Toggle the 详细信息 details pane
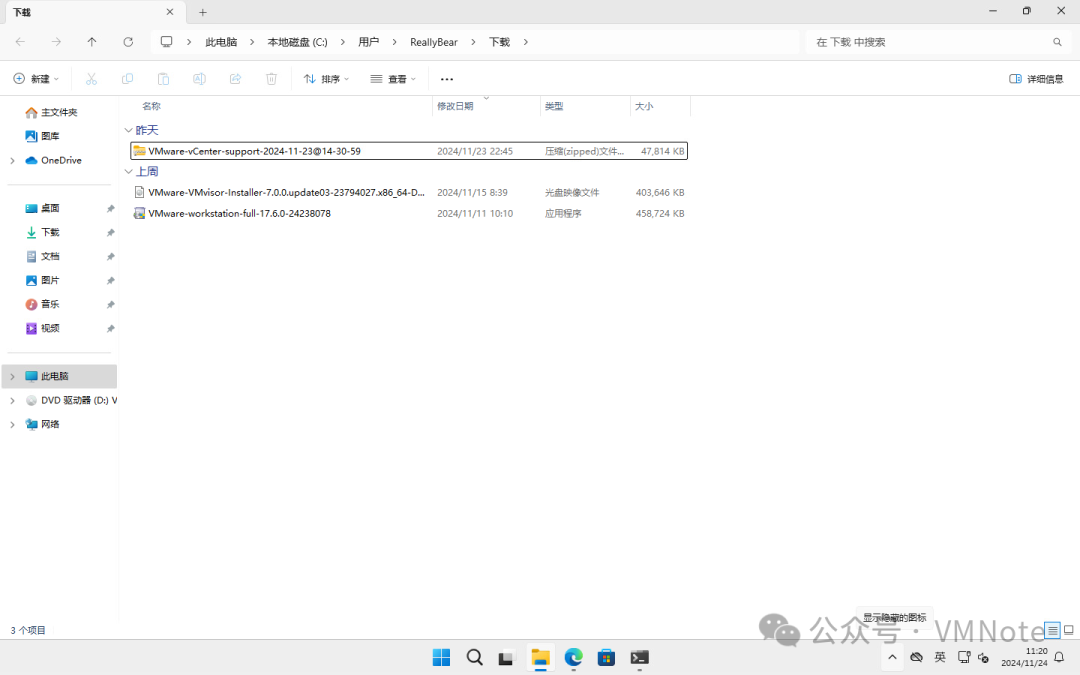Image resolution: width=1080 pixels, height=675 pixels. [x=1036, y=79]
